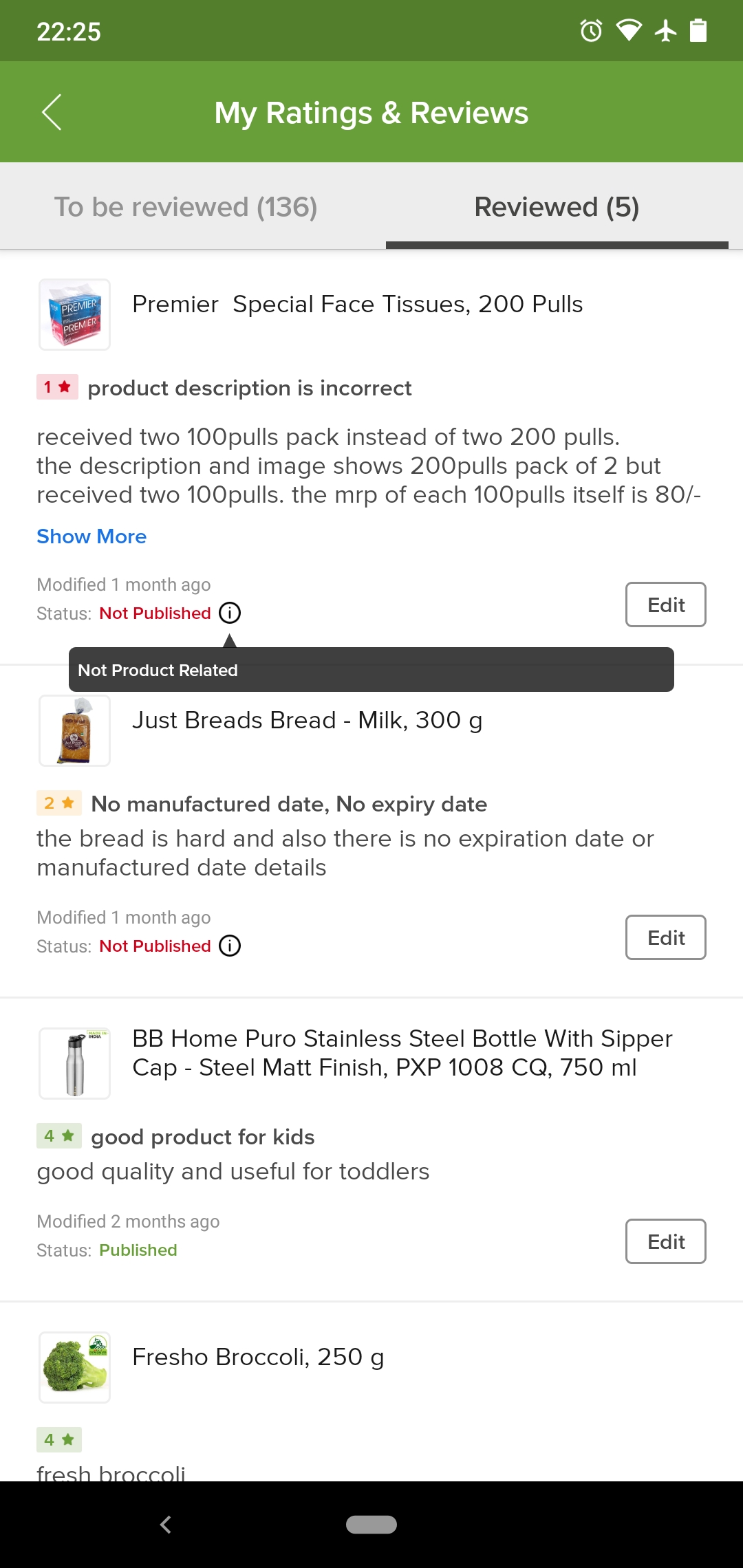Tap the green 4-star badge on bottle review
This screenshot has height=1568, width=743.
point(58,1136)
